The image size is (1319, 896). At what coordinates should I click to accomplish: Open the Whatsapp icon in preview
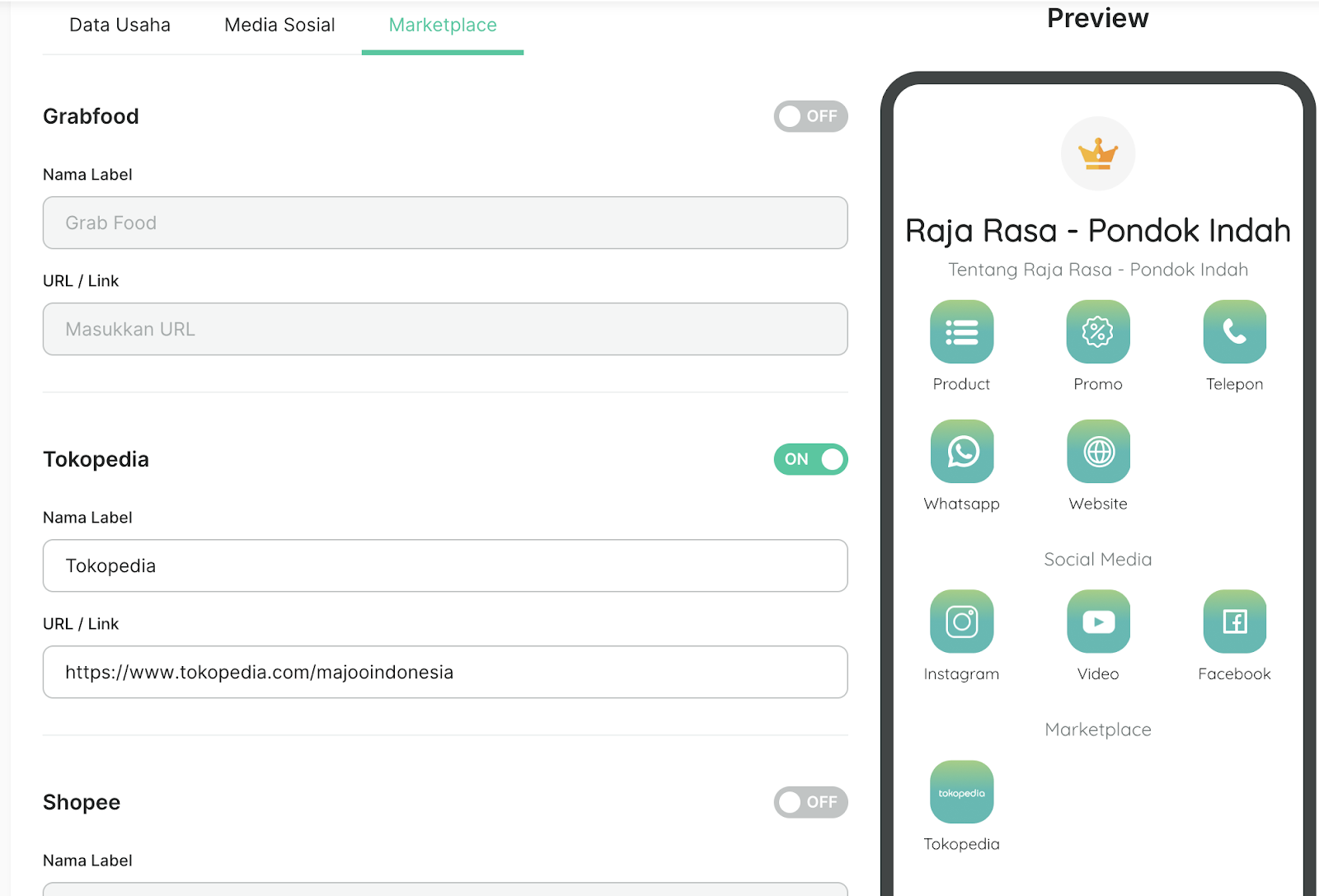[962, 451]
